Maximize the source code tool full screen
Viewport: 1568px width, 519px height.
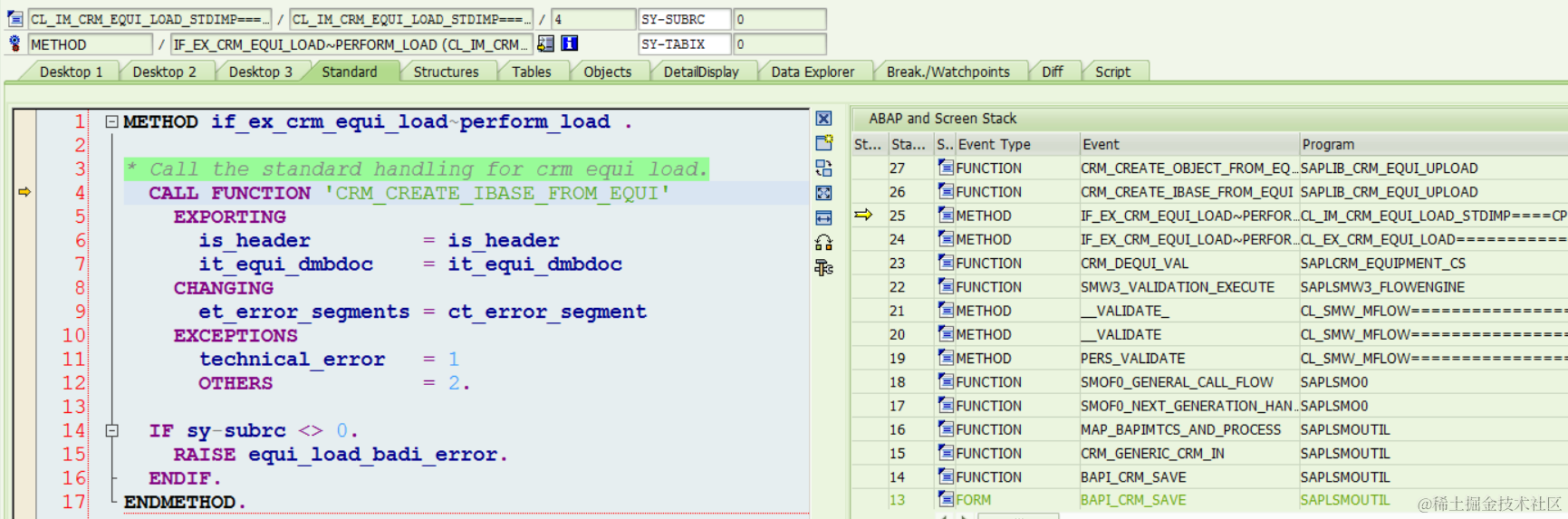[823, 193]
